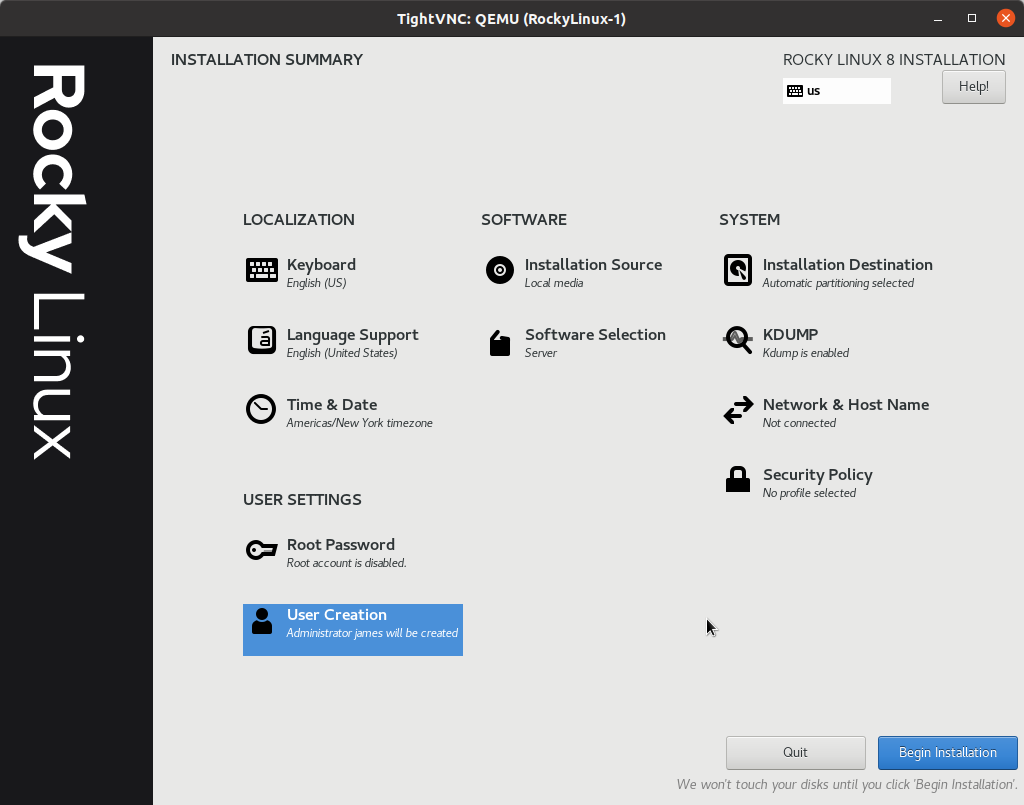
Task: Click the Time & Date clock icon
Action: 261,409
